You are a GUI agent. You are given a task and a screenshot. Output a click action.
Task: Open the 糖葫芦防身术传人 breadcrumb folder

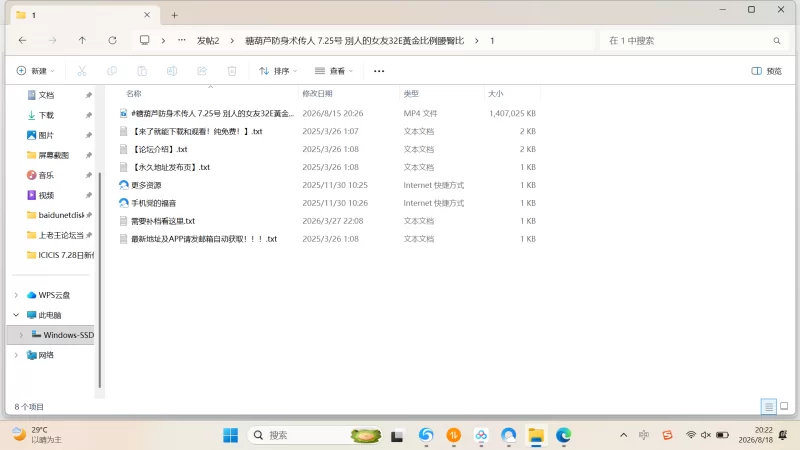coord(355,41)
